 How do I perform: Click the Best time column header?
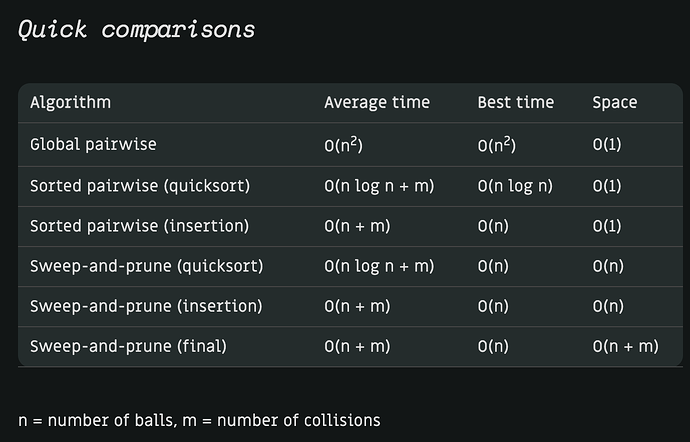[x=516, y=103]
